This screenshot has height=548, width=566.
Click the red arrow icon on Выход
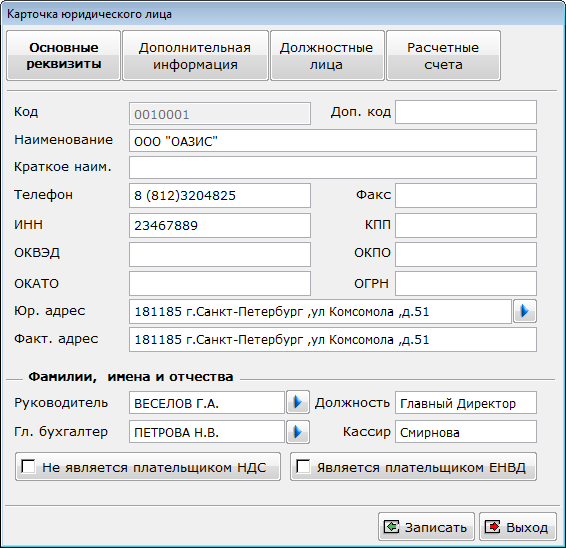pyautogui.click(x=493, y=527)
